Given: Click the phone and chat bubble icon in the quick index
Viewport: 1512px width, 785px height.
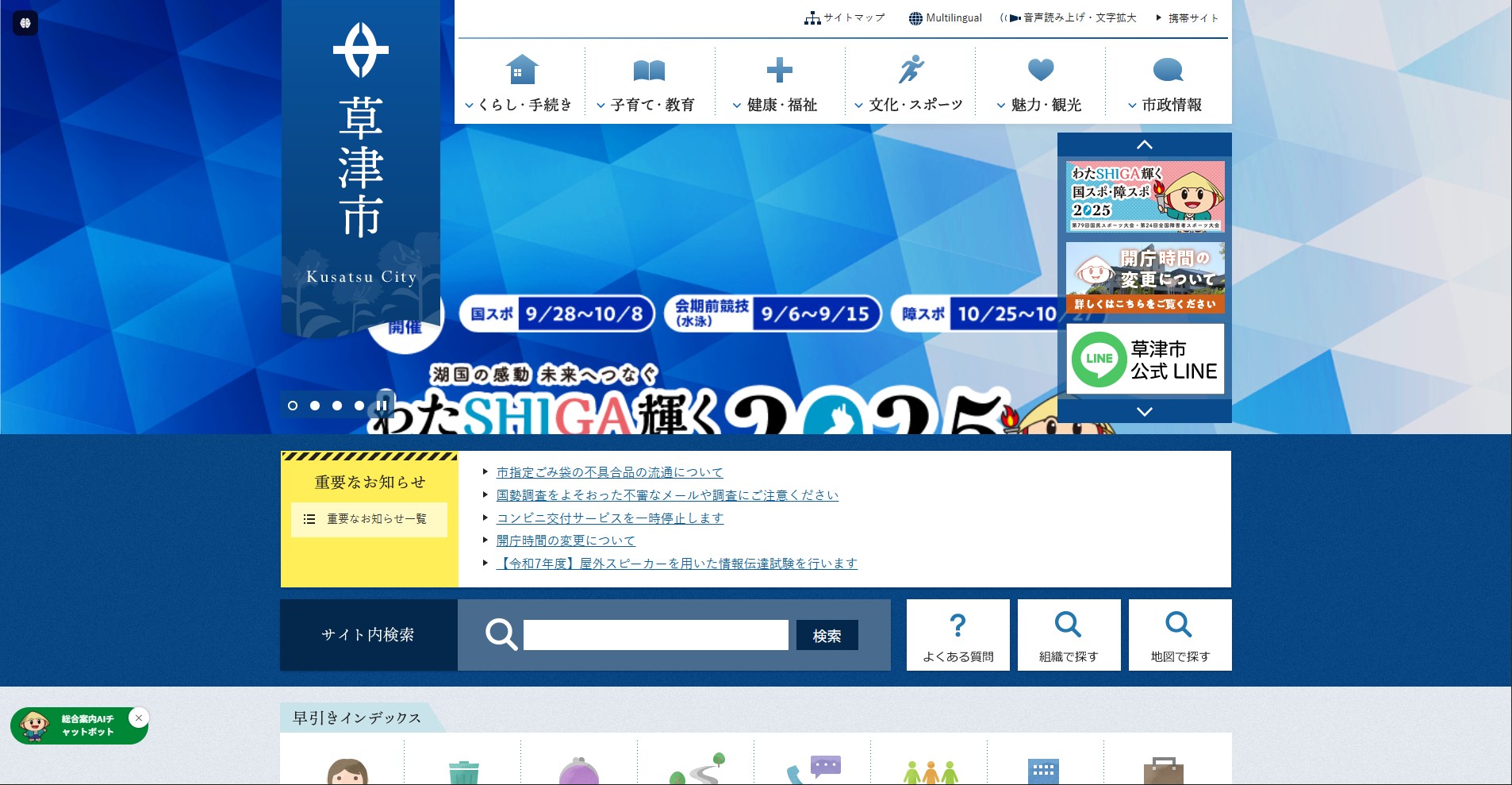Looking at the screenshot, I should tap(814, 769).
